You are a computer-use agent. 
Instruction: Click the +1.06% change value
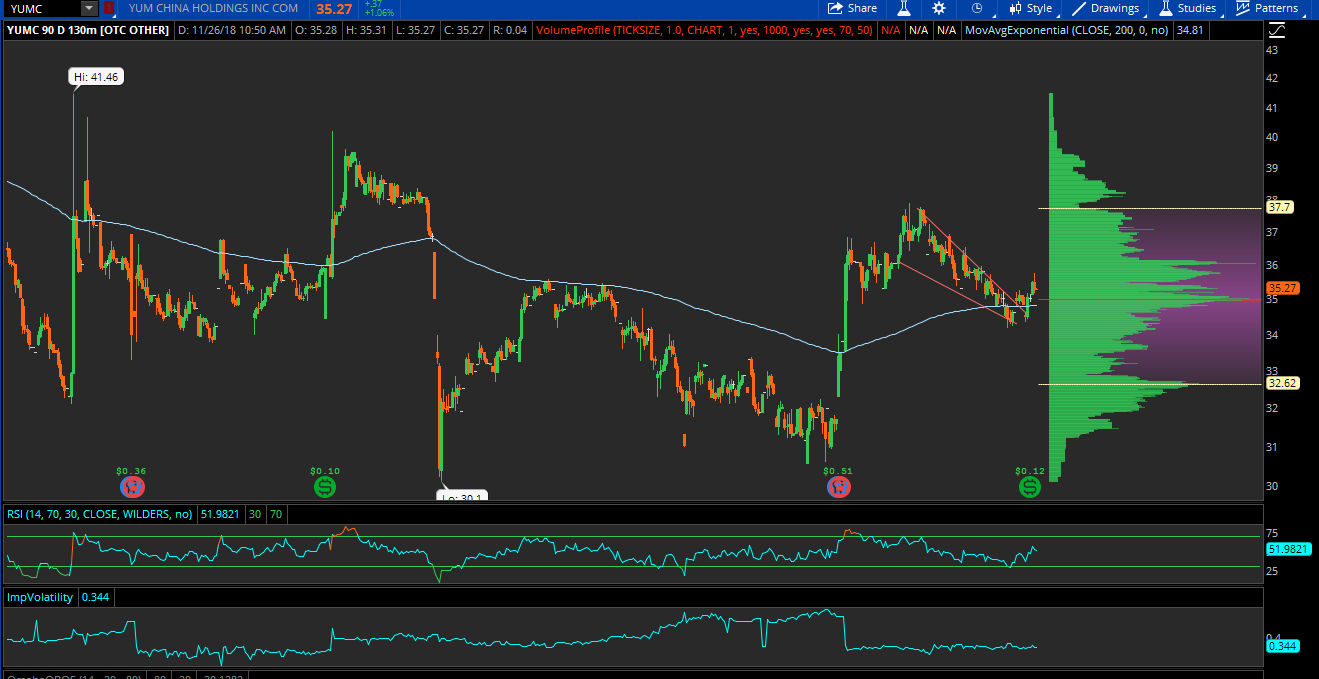pos(378,13)
